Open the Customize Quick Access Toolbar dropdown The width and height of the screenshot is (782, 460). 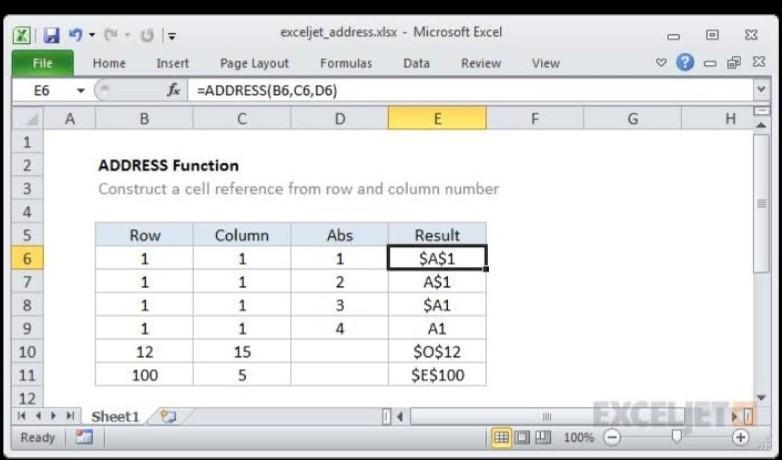coord(172,36)
